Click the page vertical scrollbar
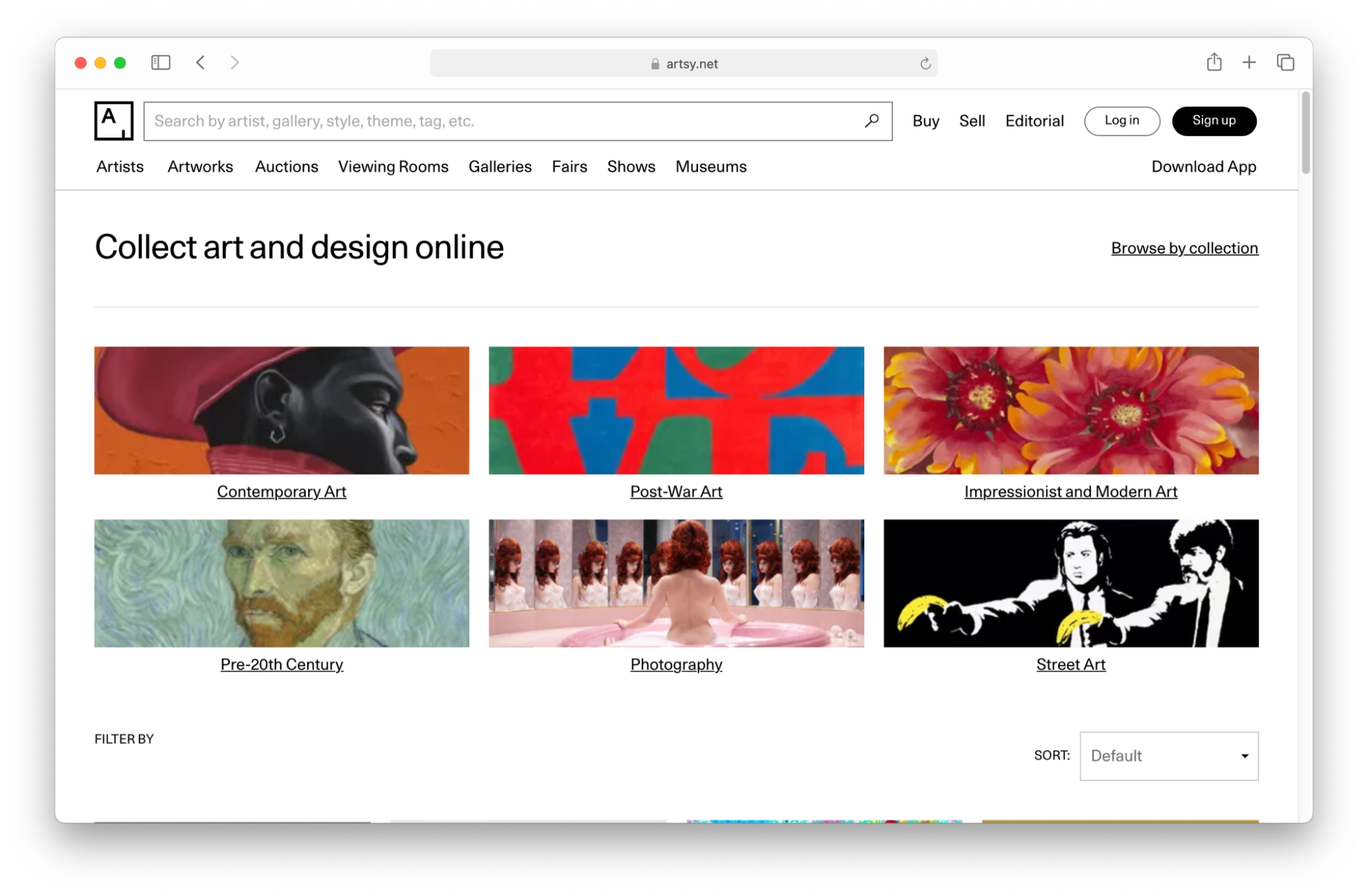The width and height of the screenshot is (1368, 896). 1306,133
